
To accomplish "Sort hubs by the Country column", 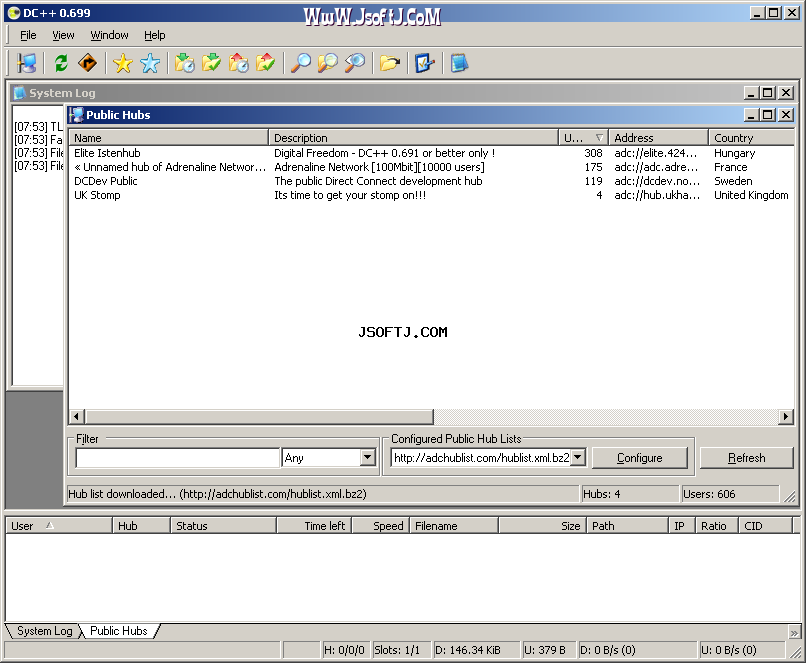I will [751, 138].
